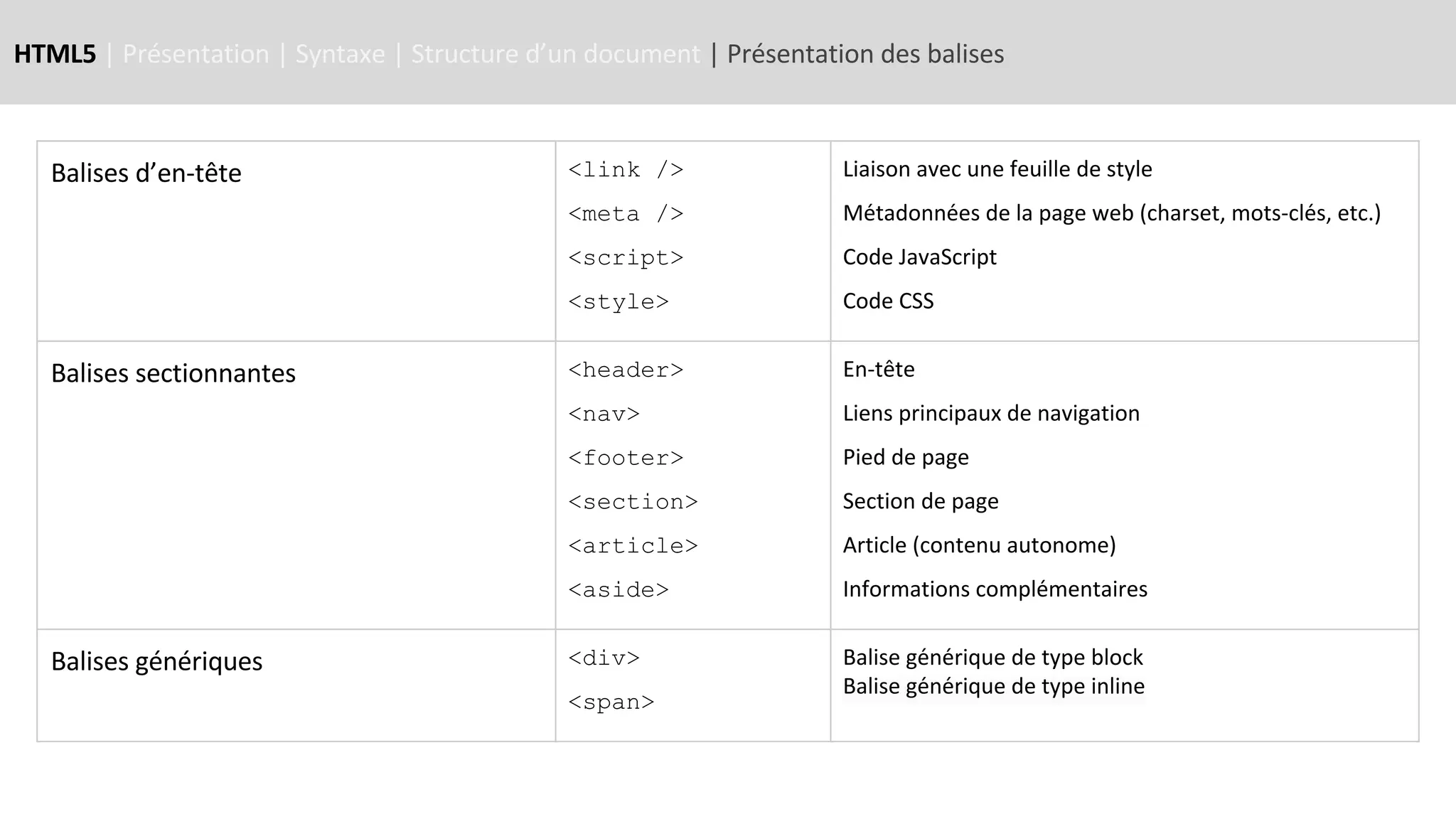Click the Balises génériques row heading
Screen dimensions: 1456x819
157,661
